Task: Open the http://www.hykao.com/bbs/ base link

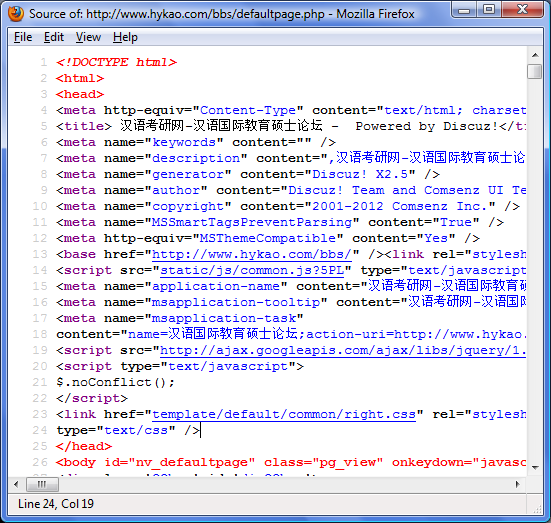Action: click(x=252, y=254)
